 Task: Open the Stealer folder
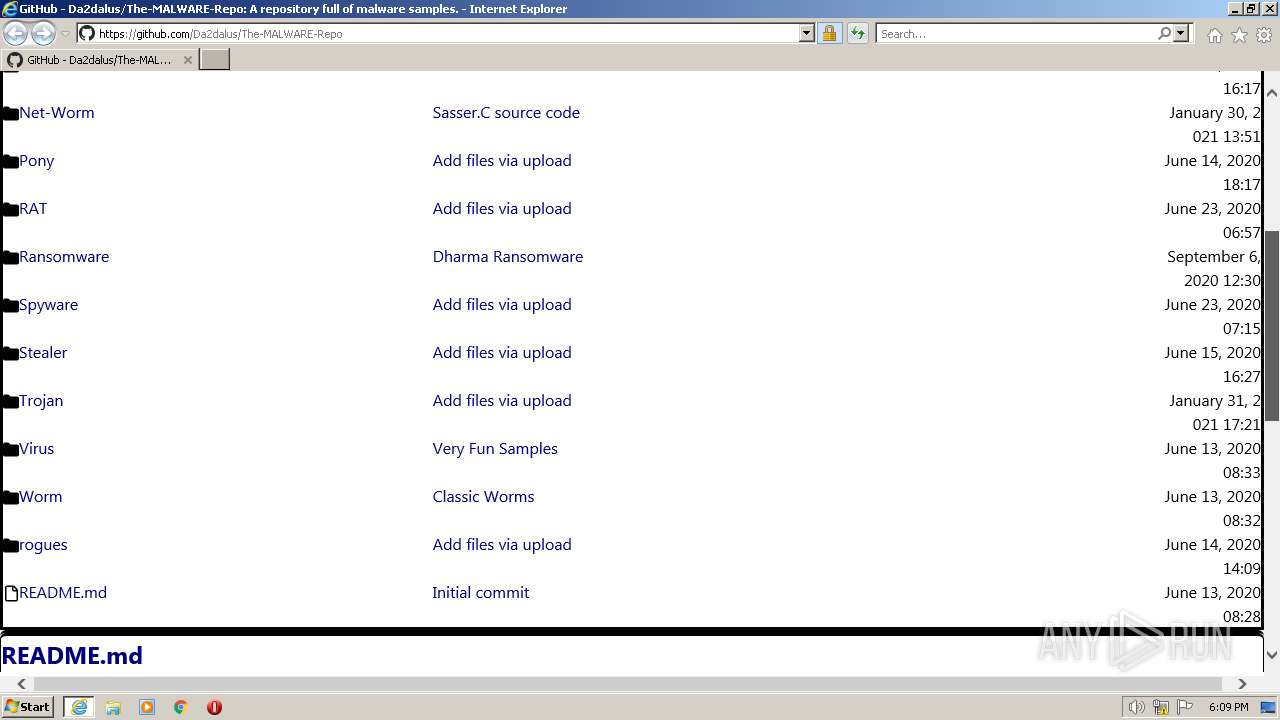pyautogui.click(x=43, y=353)
